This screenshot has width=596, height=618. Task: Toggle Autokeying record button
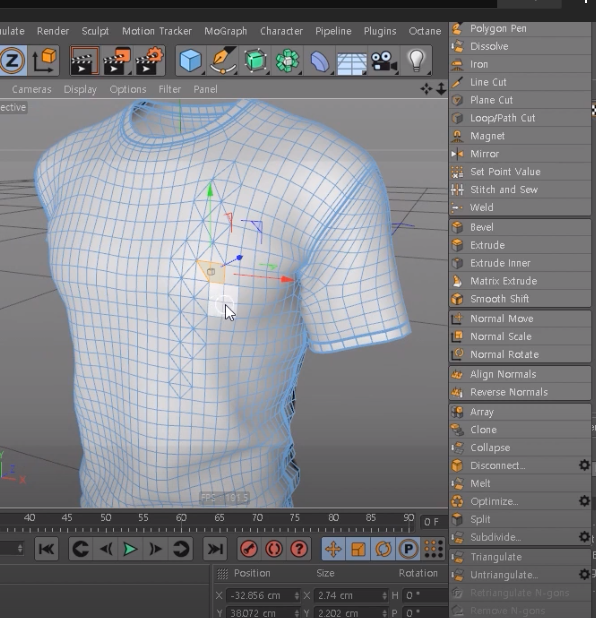[x=274, y=549]
